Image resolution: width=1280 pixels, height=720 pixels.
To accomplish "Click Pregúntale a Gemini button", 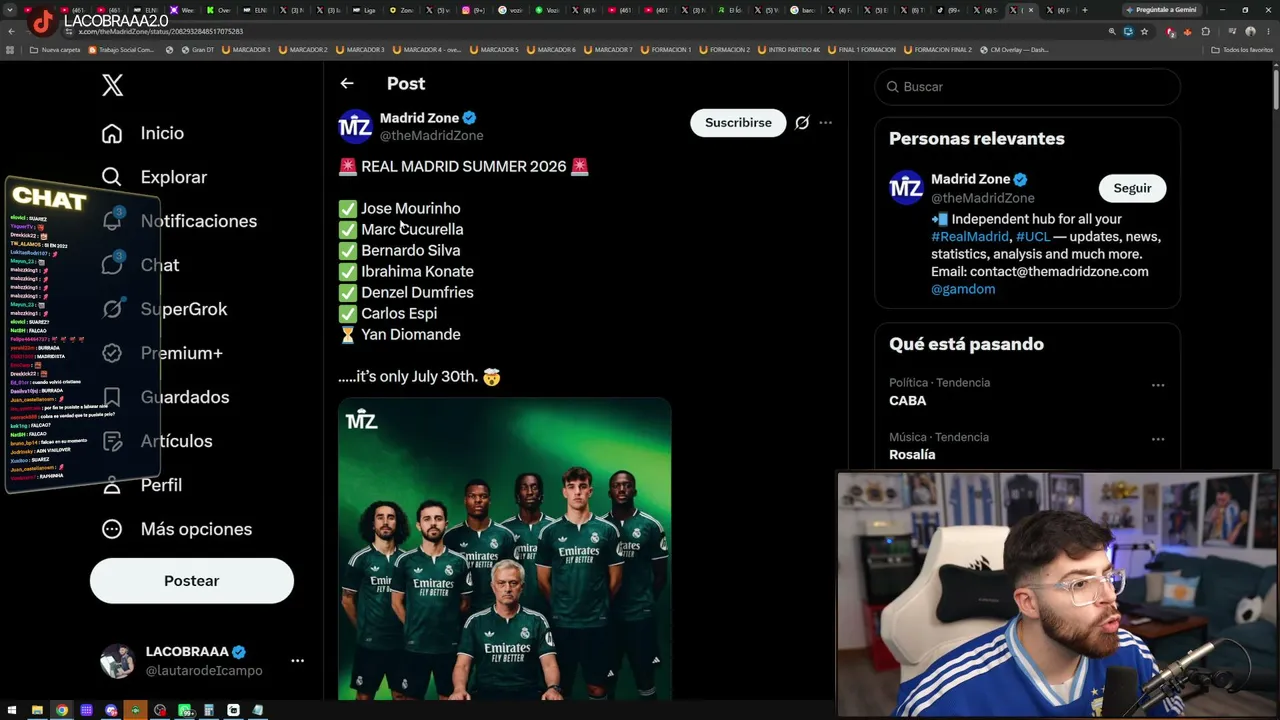I will pyautogui.click(x=1163, y=10).
